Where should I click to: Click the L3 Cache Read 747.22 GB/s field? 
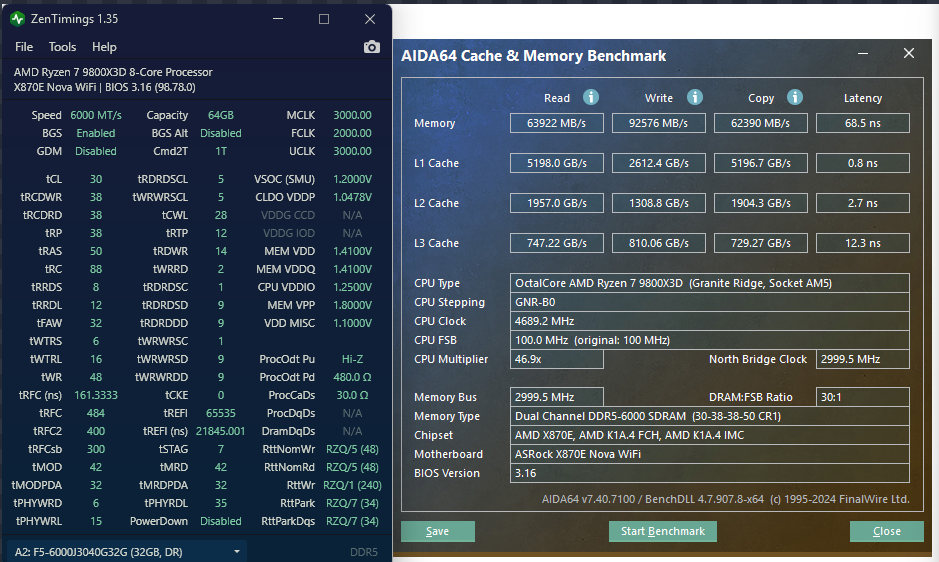point(557,243)
